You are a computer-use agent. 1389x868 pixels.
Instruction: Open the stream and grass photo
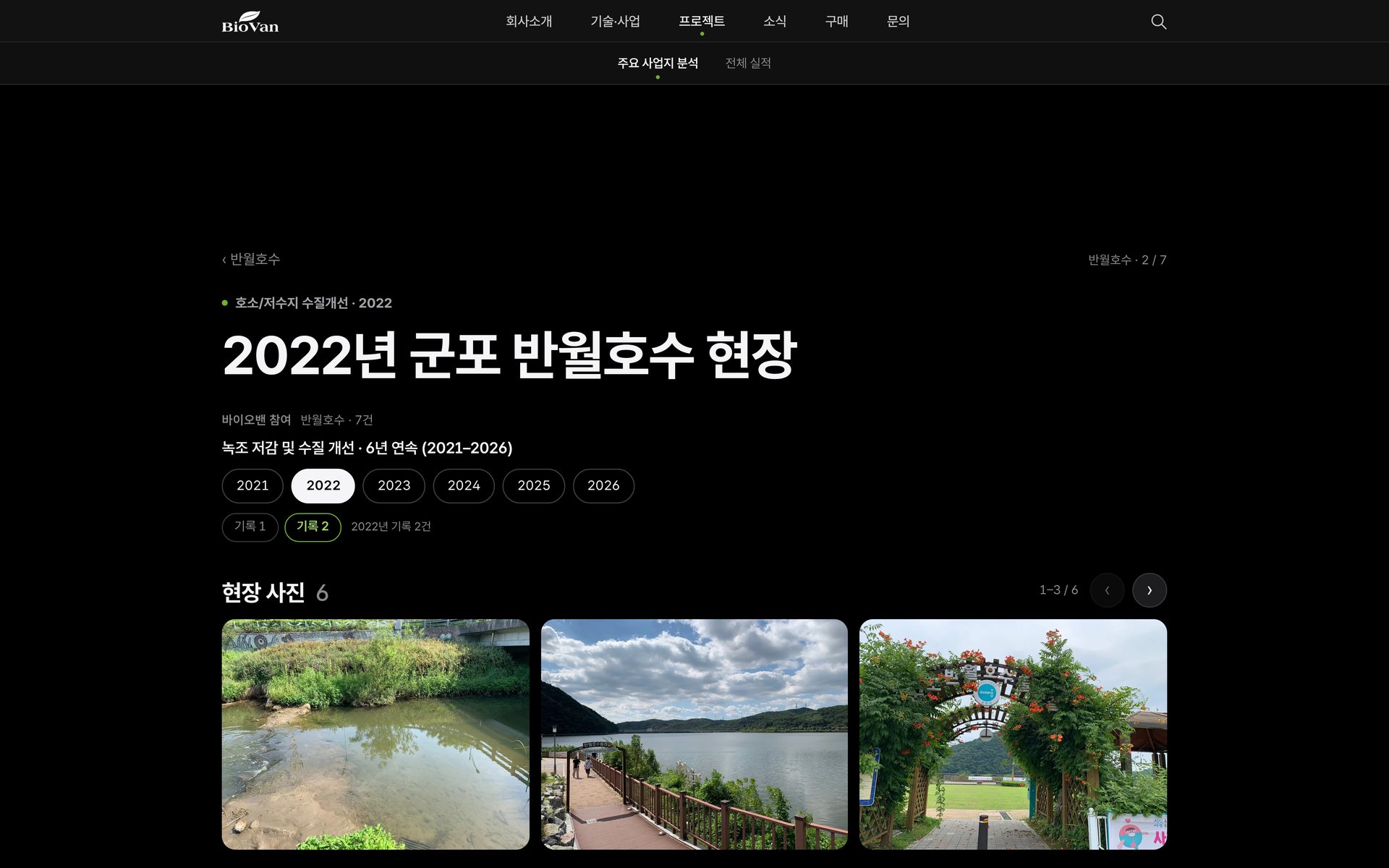click(x=375, y=734)
